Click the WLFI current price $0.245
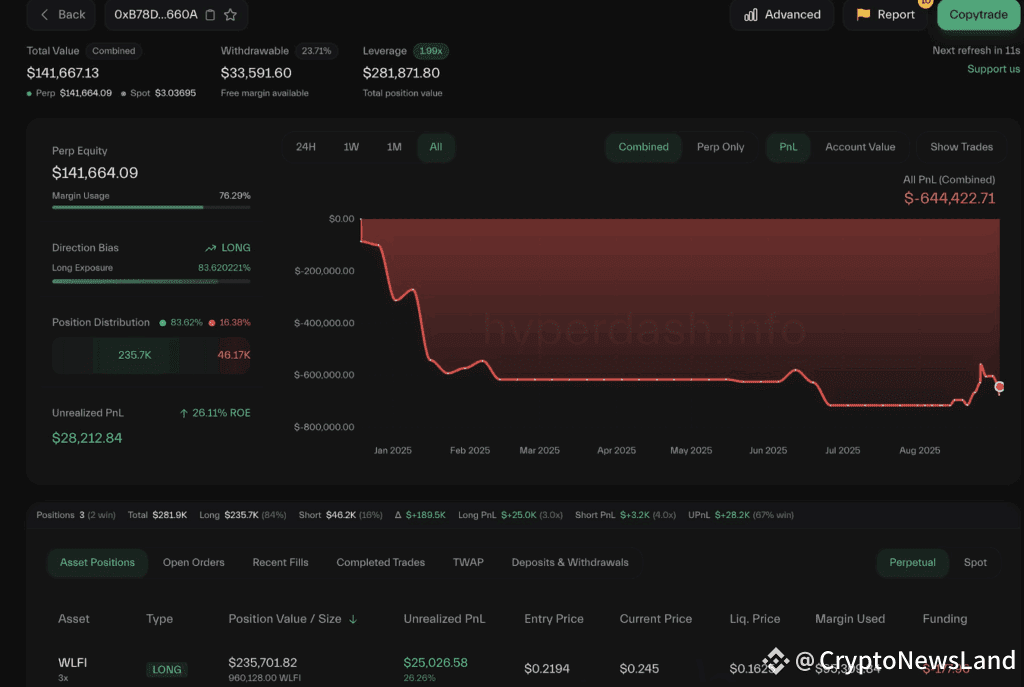 (x=639, y=669)
